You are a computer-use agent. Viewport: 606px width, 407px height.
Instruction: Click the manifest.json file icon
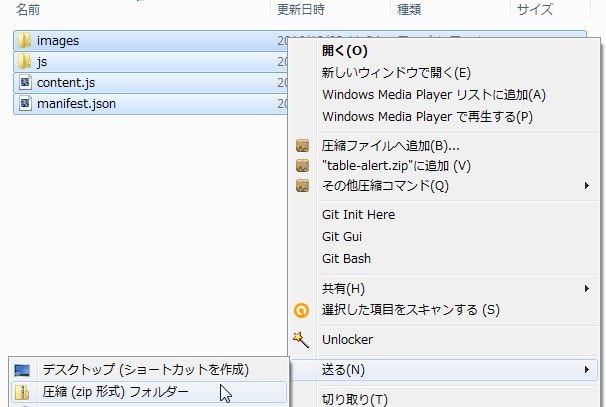pyautogui.click(x=25, y=103)
